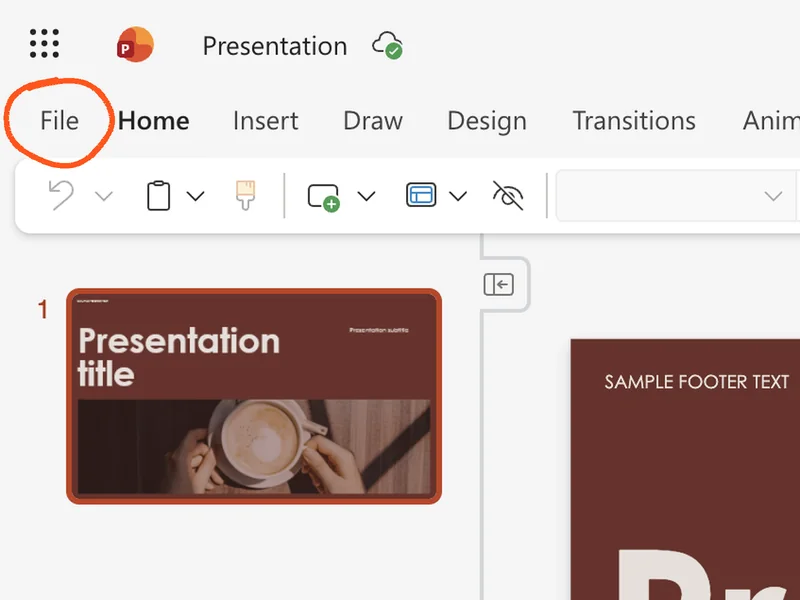Expand the Undo dropdown arrow
Image resolution: width=800 pixels, height=600 pixels.
click(x=104, y=196)
